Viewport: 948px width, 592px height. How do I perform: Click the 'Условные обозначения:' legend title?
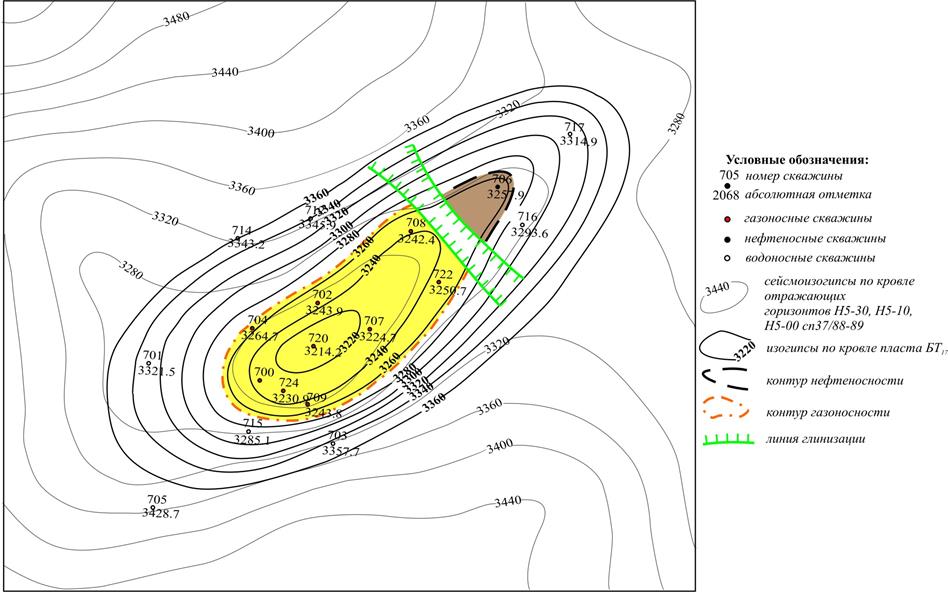[x=797, y=159]
